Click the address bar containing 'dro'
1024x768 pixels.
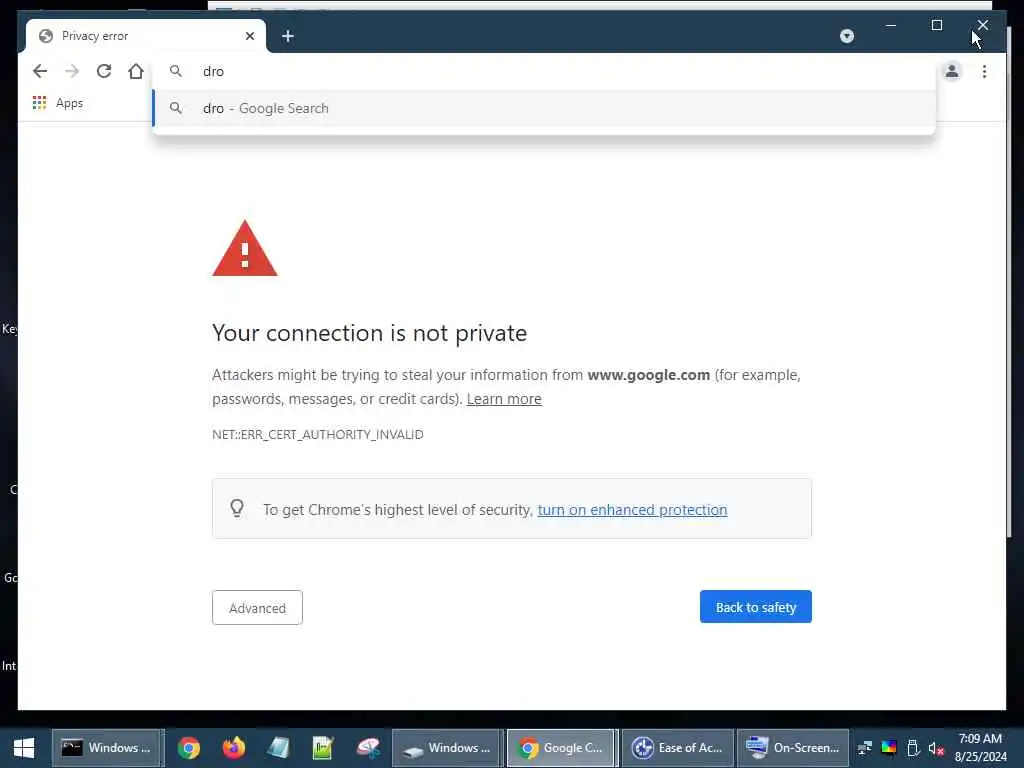point(543,71)
